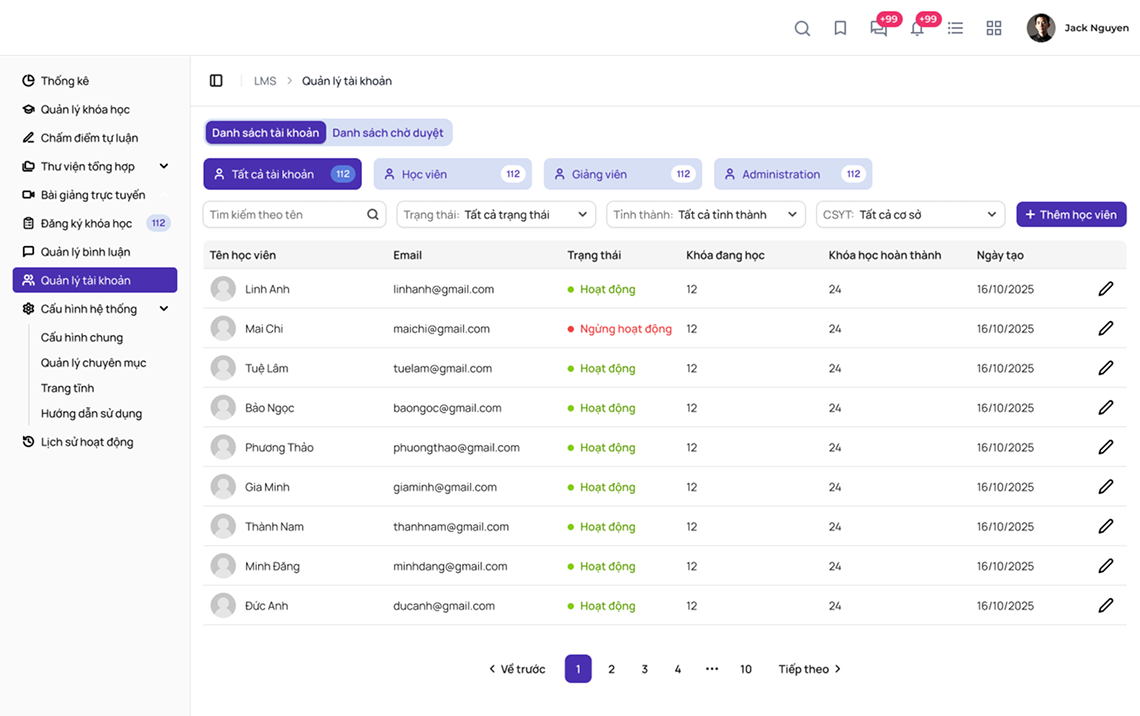The height and width of the screenshot is (716, 1140).
Task: Click the Thêm học viên button
Action: click(1071, 215)
